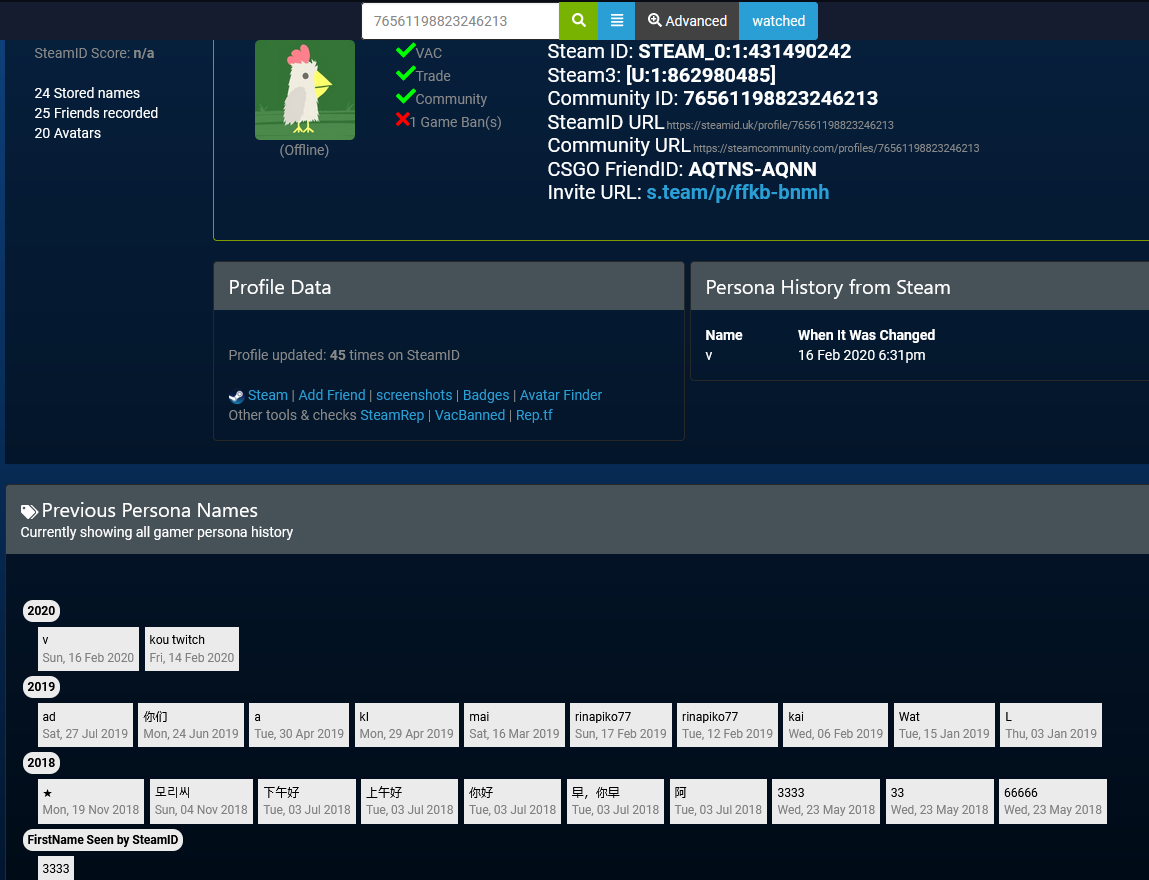
Task: Open the Badges link
Action: click(486, 395)
